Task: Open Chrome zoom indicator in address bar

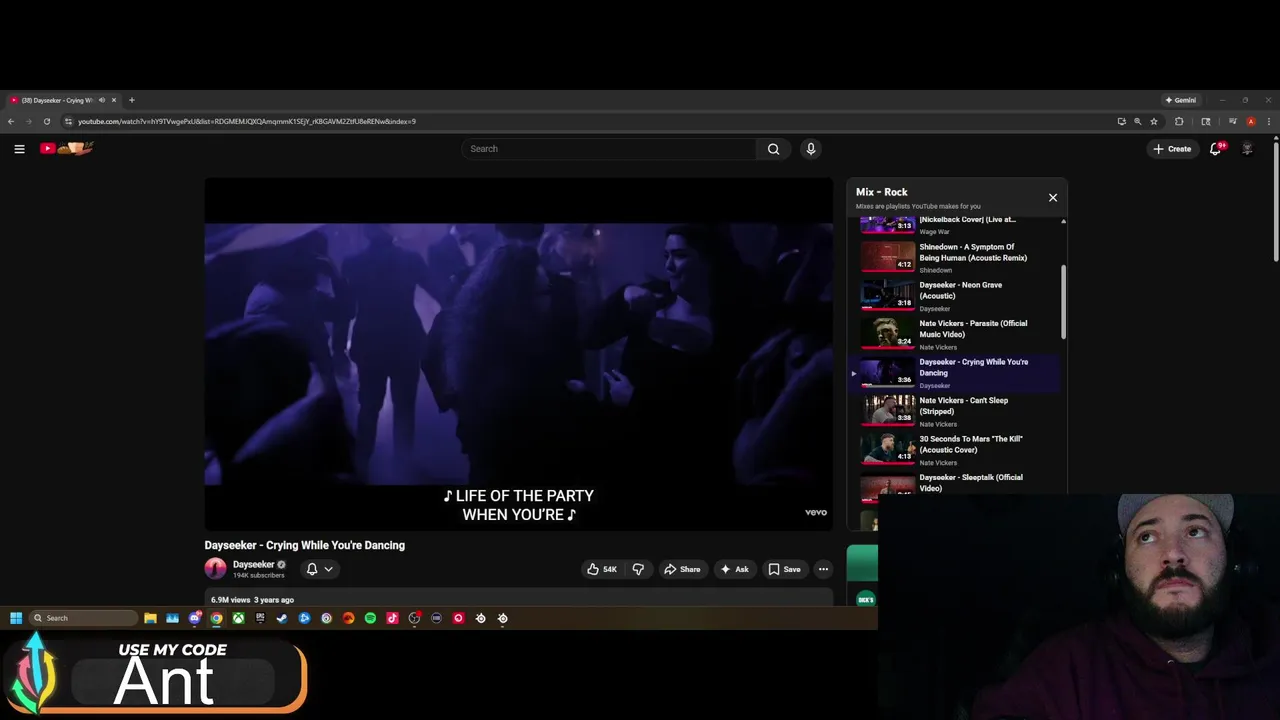Action: 1137,122
